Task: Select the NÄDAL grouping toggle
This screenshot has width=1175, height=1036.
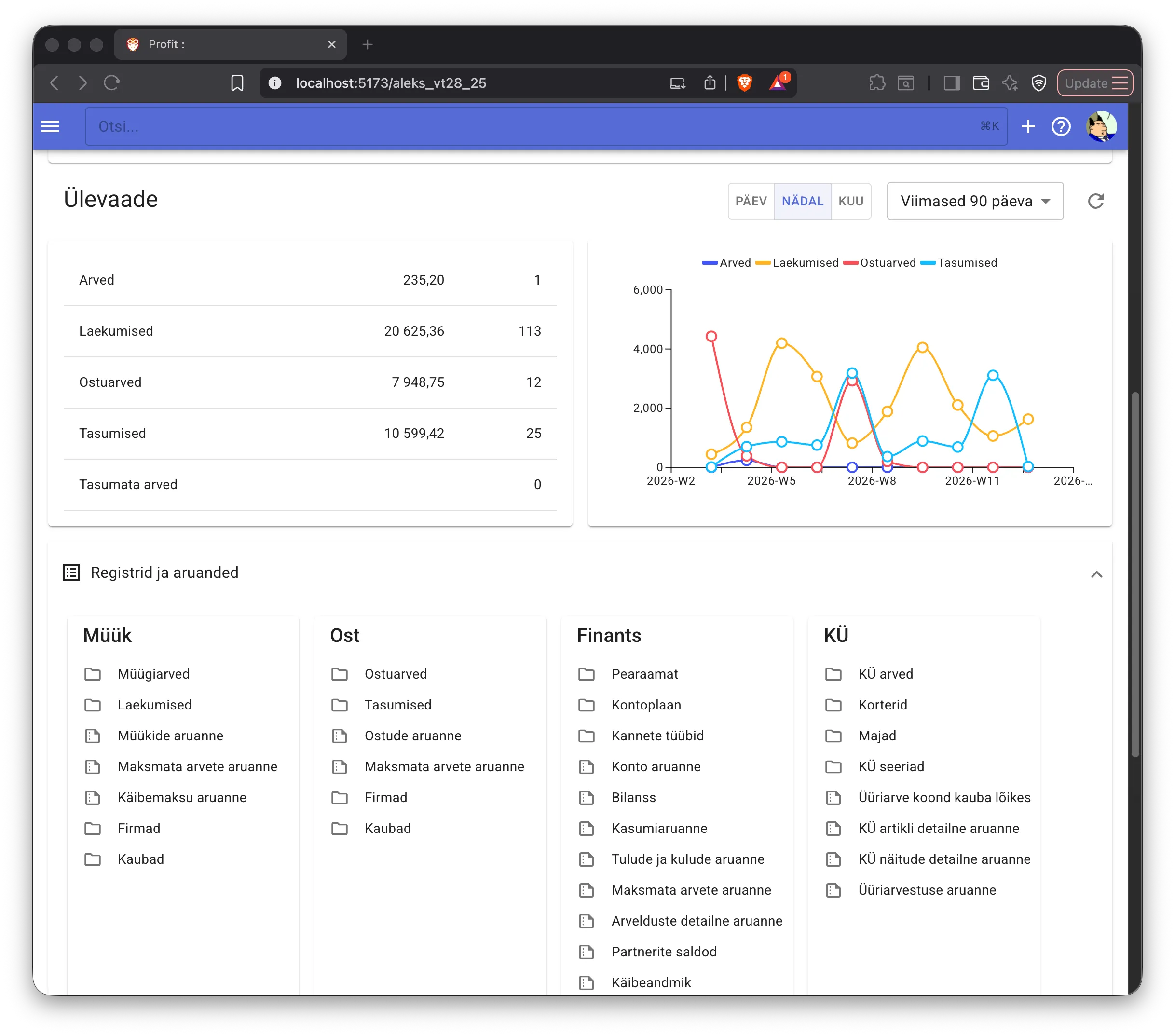Action: (803, 201)
